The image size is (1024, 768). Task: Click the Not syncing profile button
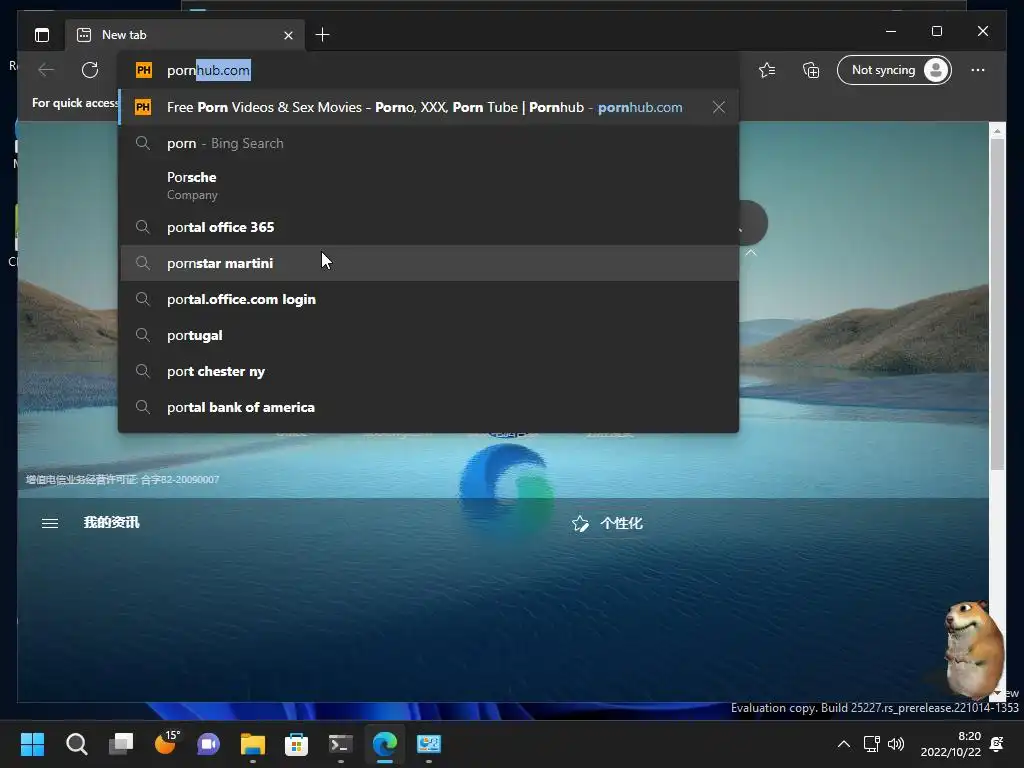click(894, 70)
